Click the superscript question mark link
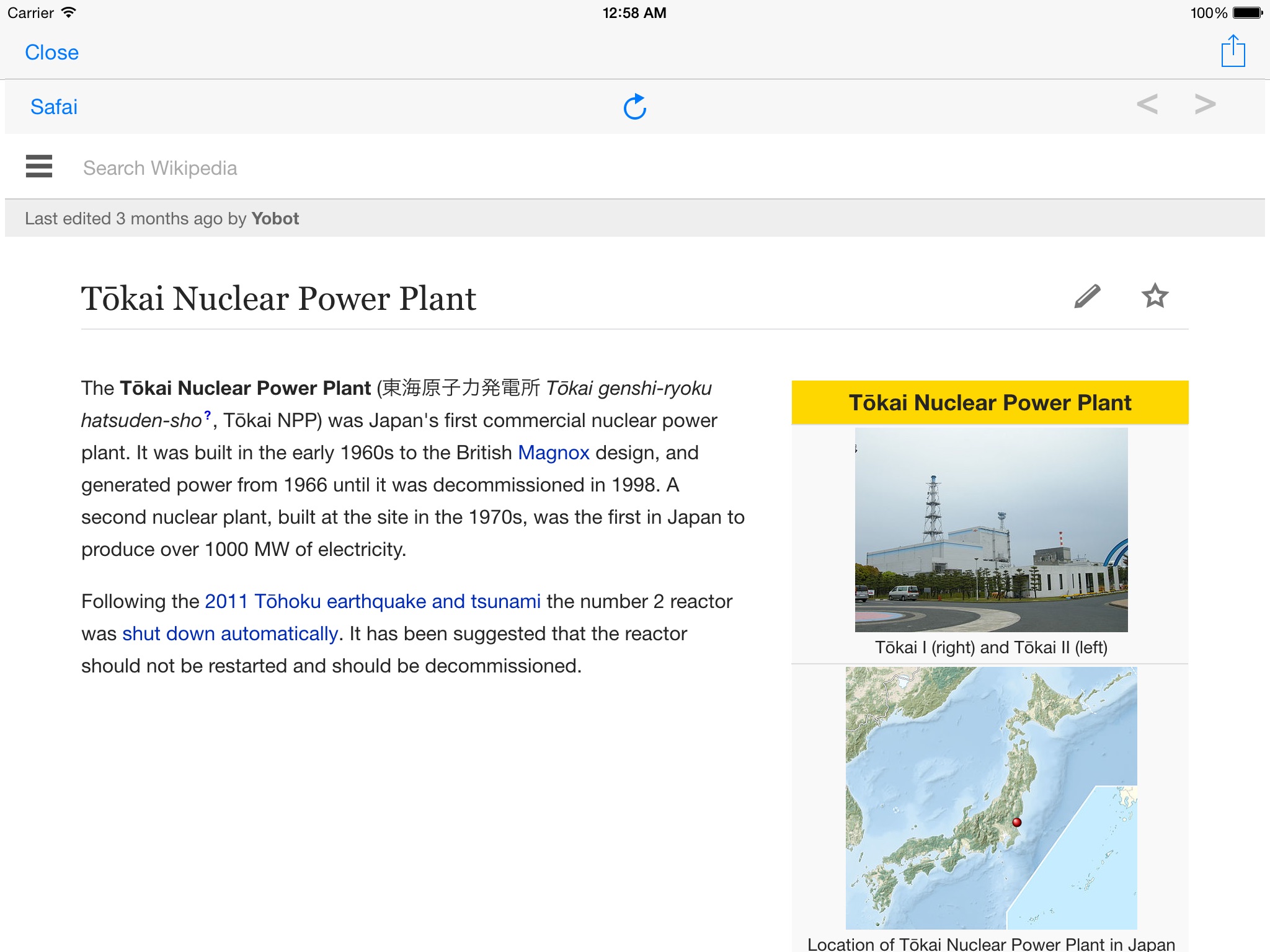 [208, 415]
